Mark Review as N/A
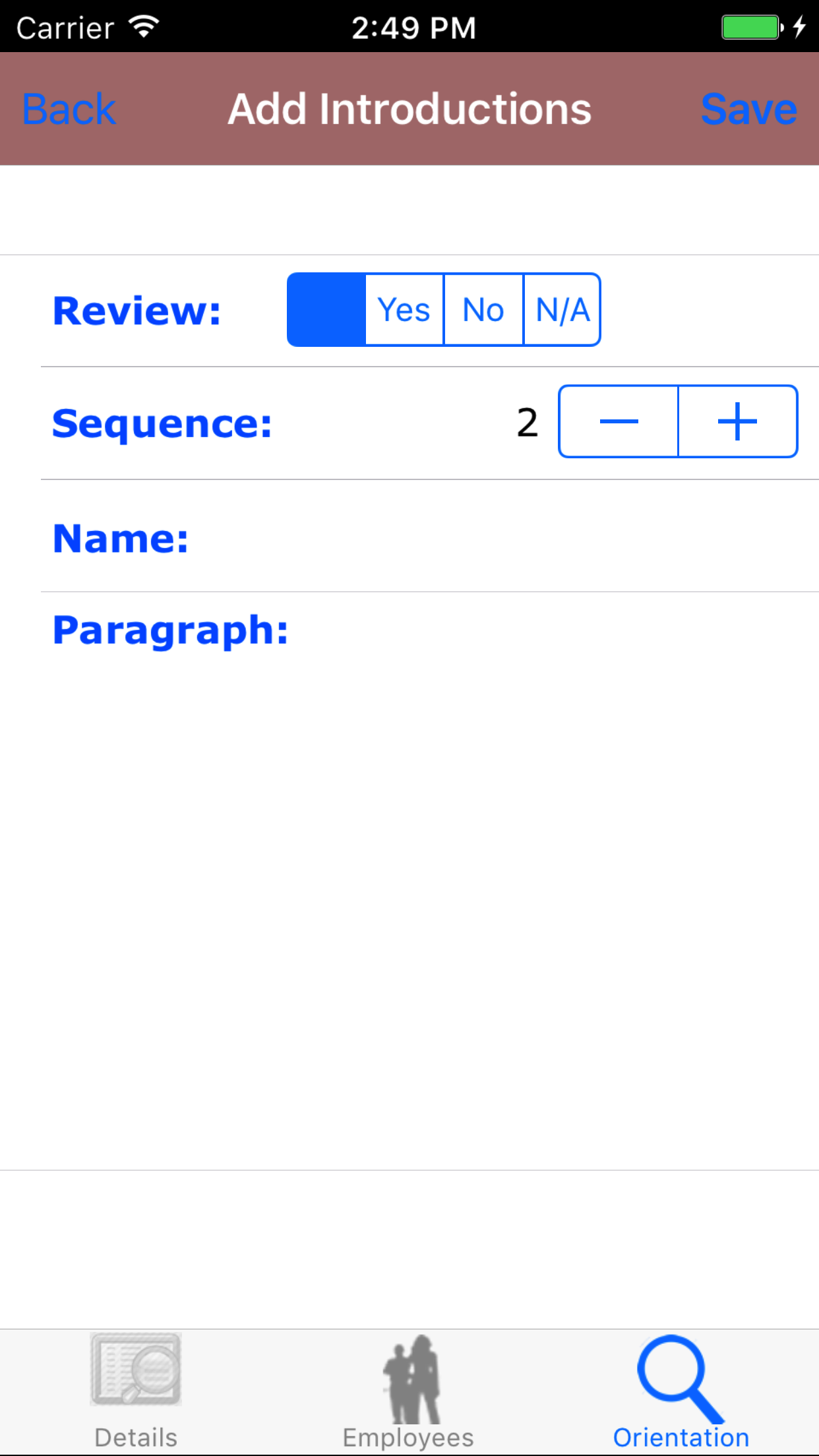Screen dimensions: 819x1456 562,310
